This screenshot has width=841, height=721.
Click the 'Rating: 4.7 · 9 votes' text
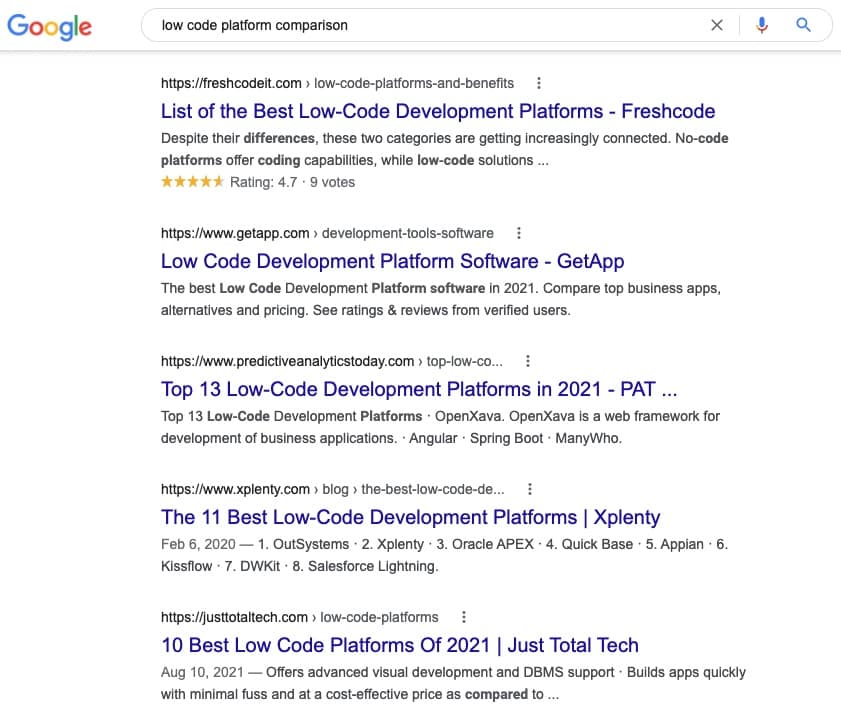292,182
